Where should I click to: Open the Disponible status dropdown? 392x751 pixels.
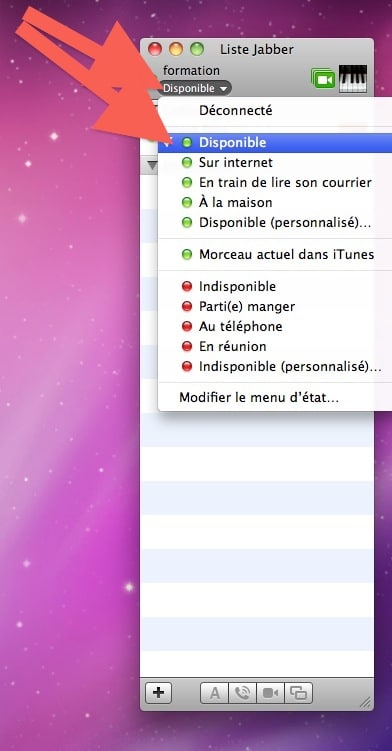pos(196,89)
